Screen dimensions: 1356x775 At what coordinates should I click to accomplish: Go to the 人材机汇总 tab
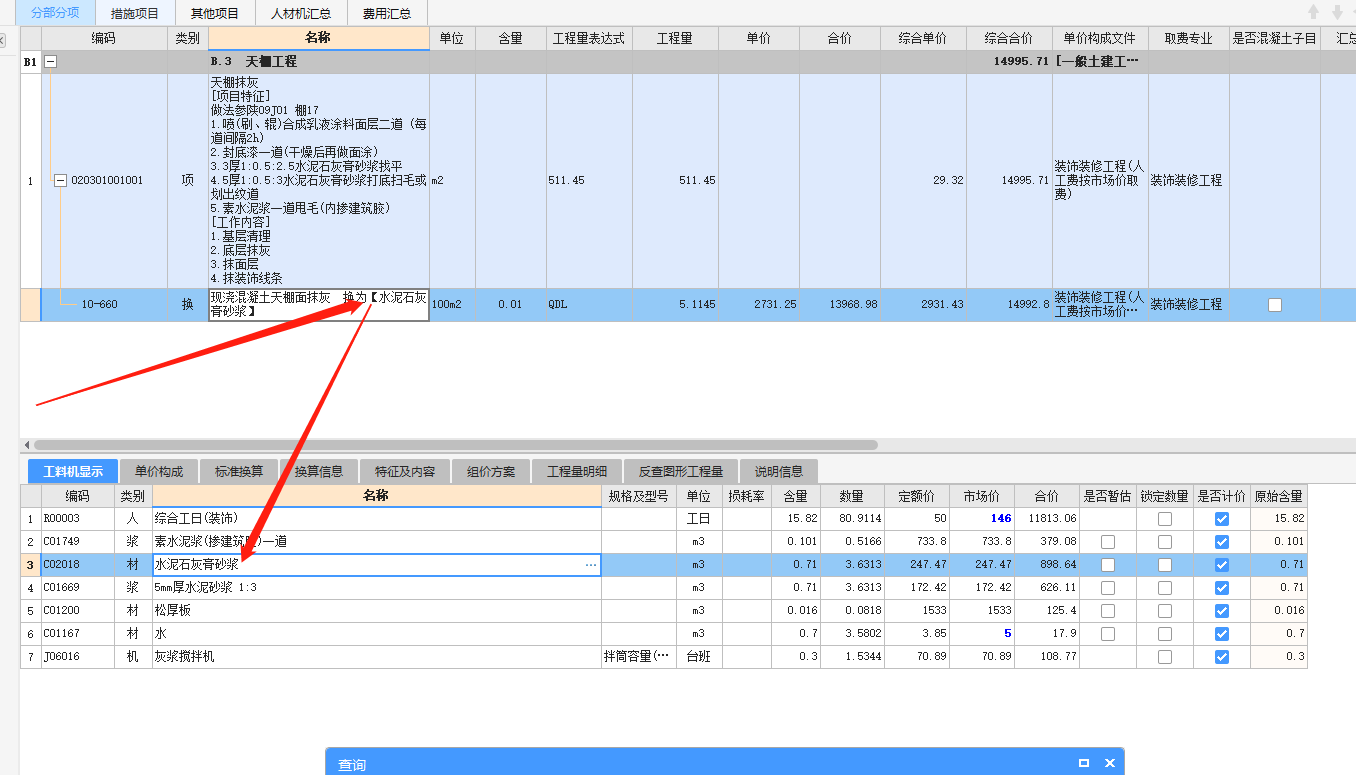click(x=301, y=13)
